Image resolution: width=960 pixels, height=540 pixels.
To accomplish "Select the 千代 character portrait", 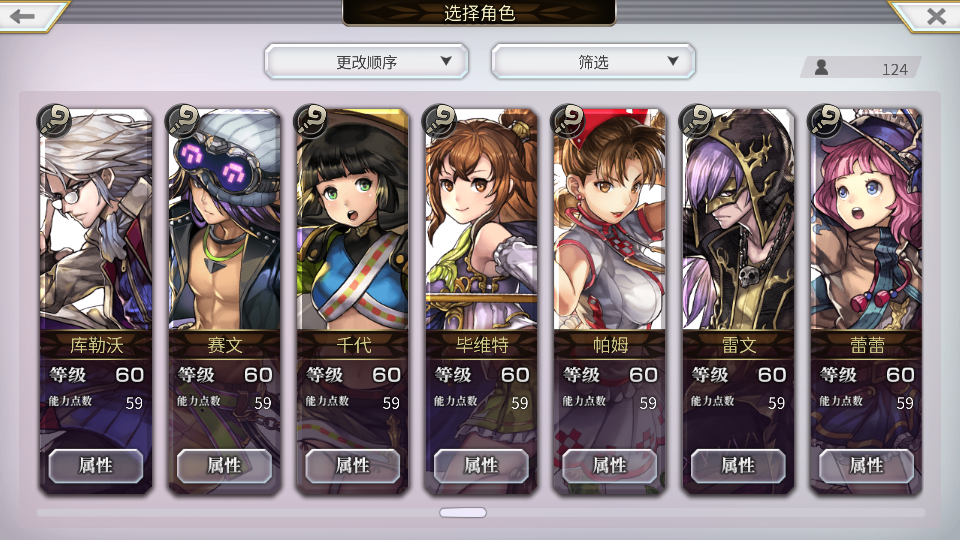I will [353, 220].
